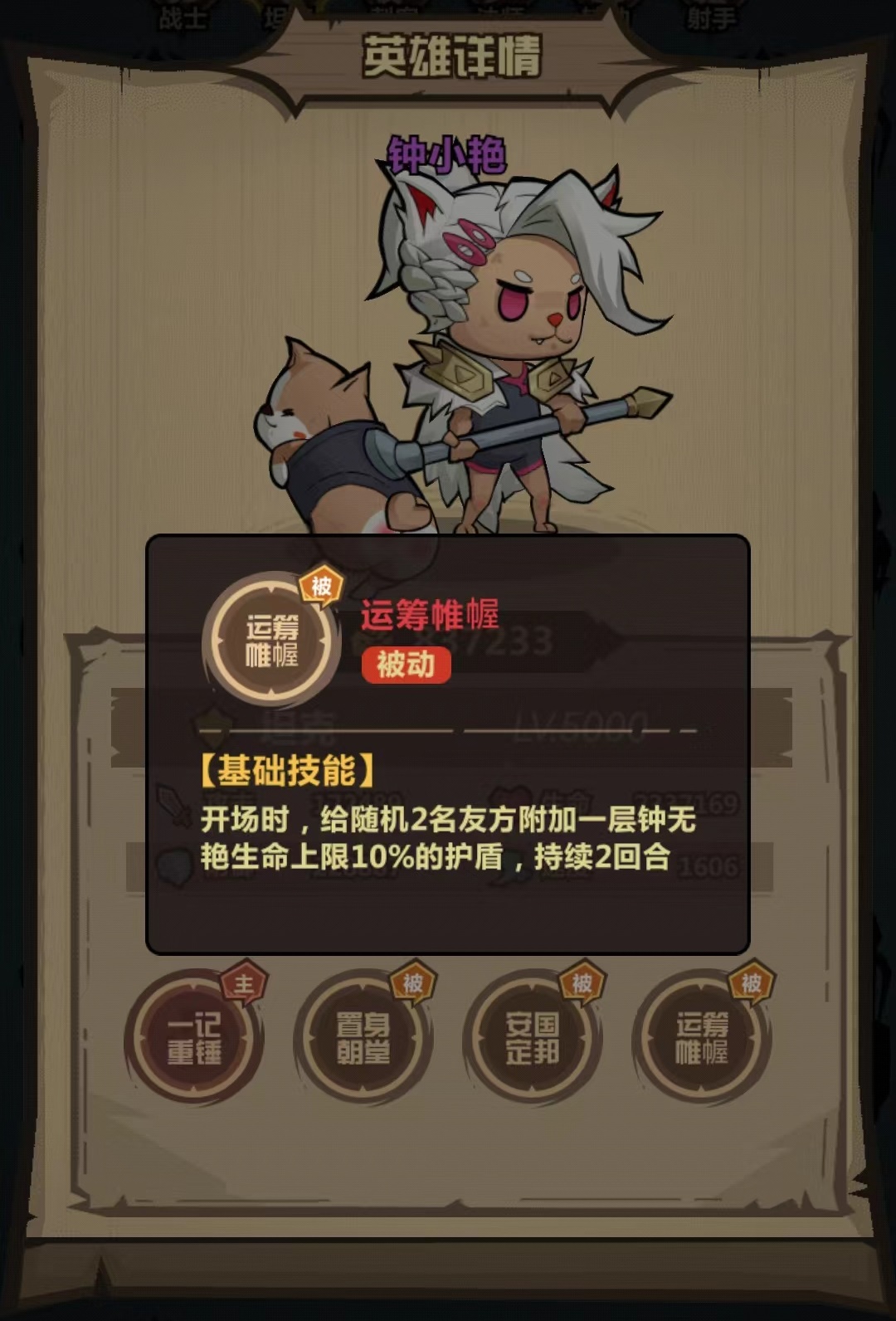Tap the 运筹帷幄 icon in the bottom skill row

[702, 1037]
